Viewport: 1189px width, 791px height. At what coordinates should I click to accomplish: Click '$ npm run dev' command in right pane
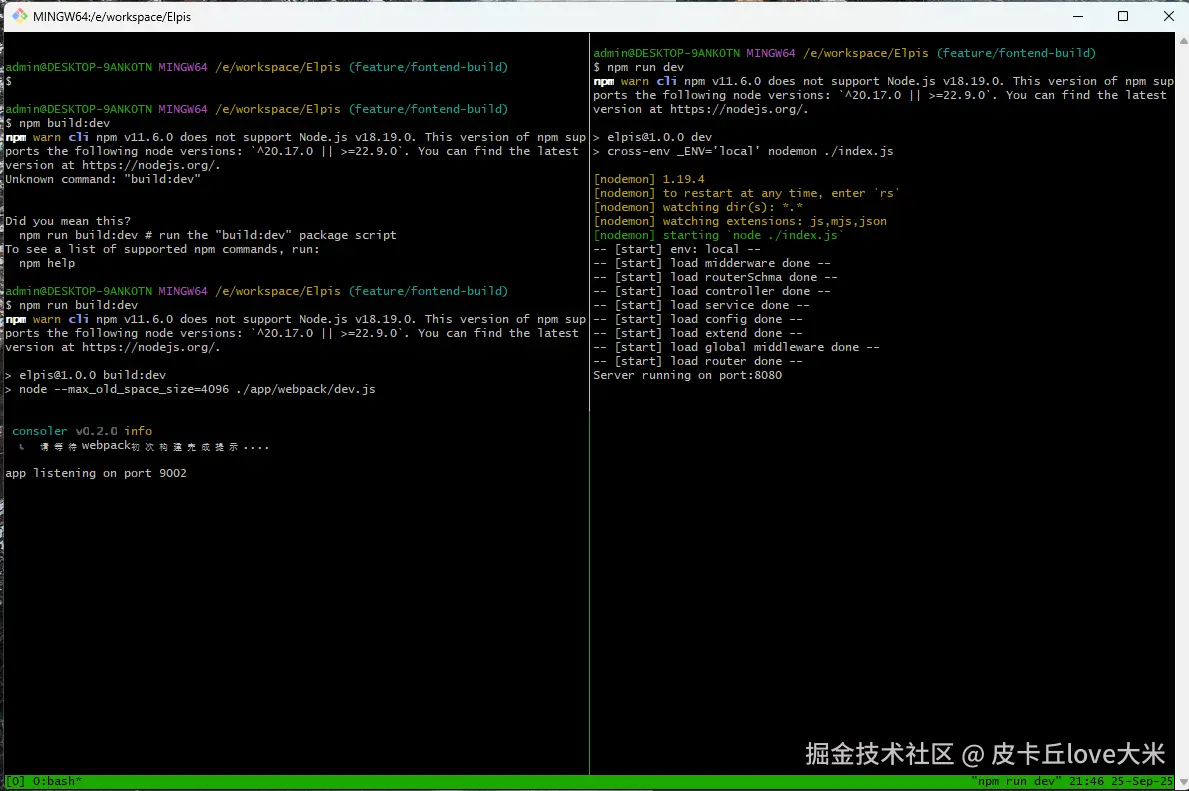click(x=638, y=67)
